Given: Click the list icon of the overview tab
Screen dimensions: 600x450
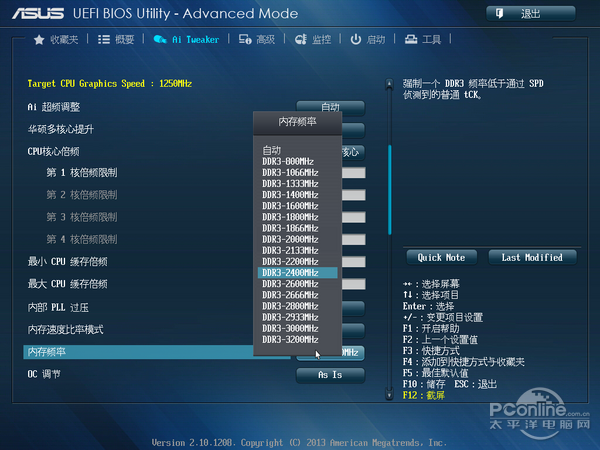Looking at the screenshot, I should point(104,39).
